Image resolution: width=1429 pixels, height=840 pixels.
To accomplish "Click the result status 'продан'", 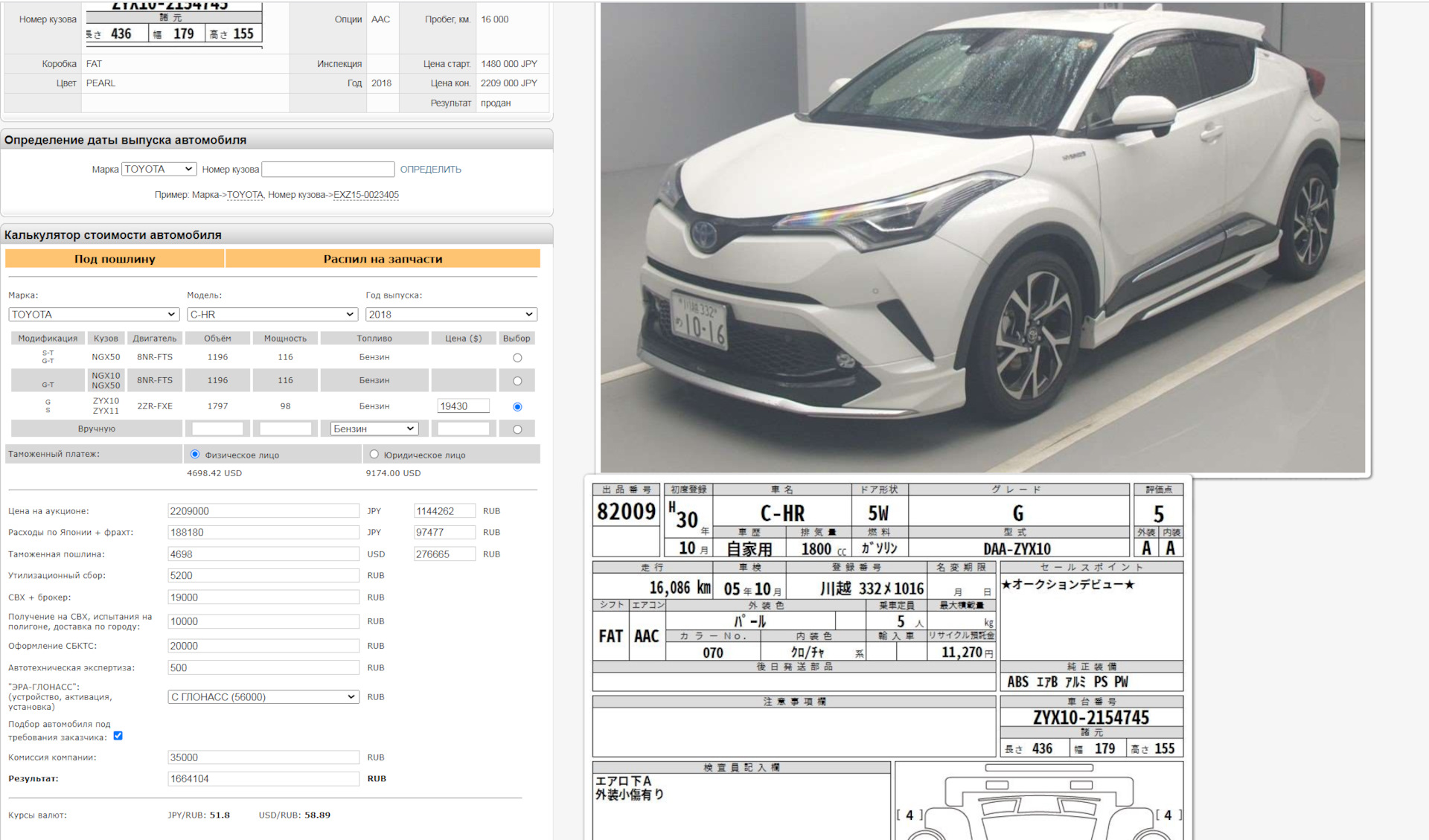I will coord(496,103).
